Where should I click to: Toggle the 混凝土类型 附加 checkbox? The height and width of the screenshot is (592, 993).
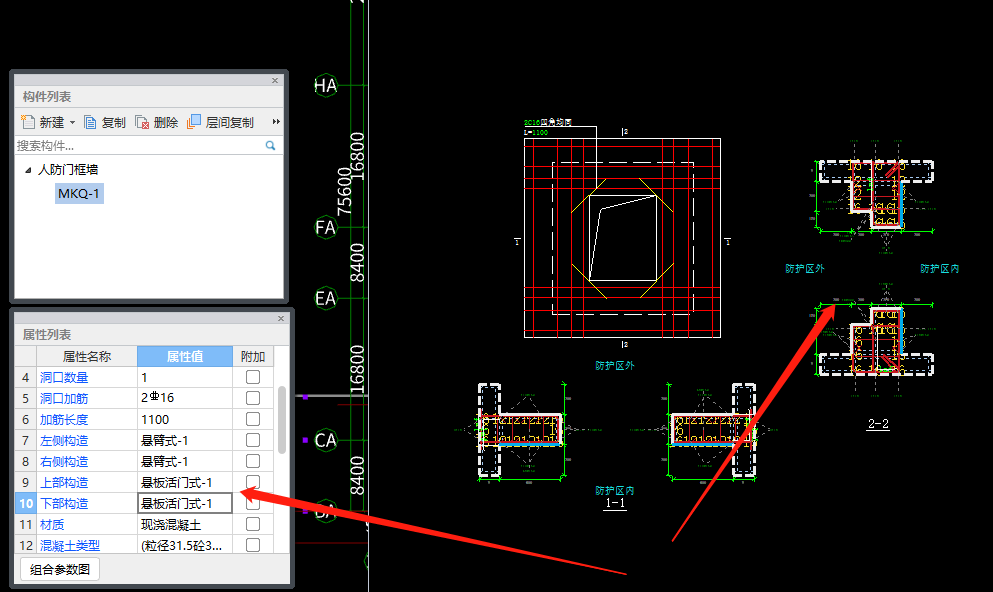pos(253,545)
